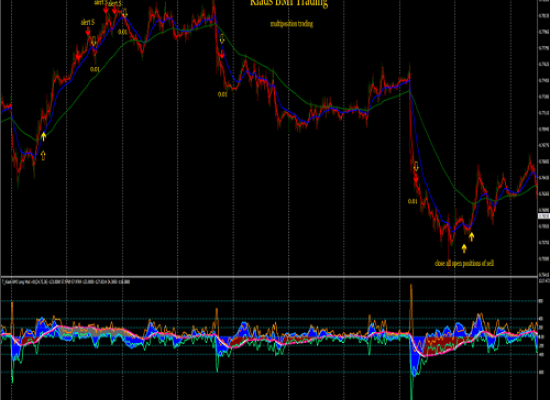This screenshot has width=550, height=400.
Task: Select hollow up arrow beneath the first solid buy arrow
Action: [43, 155]
